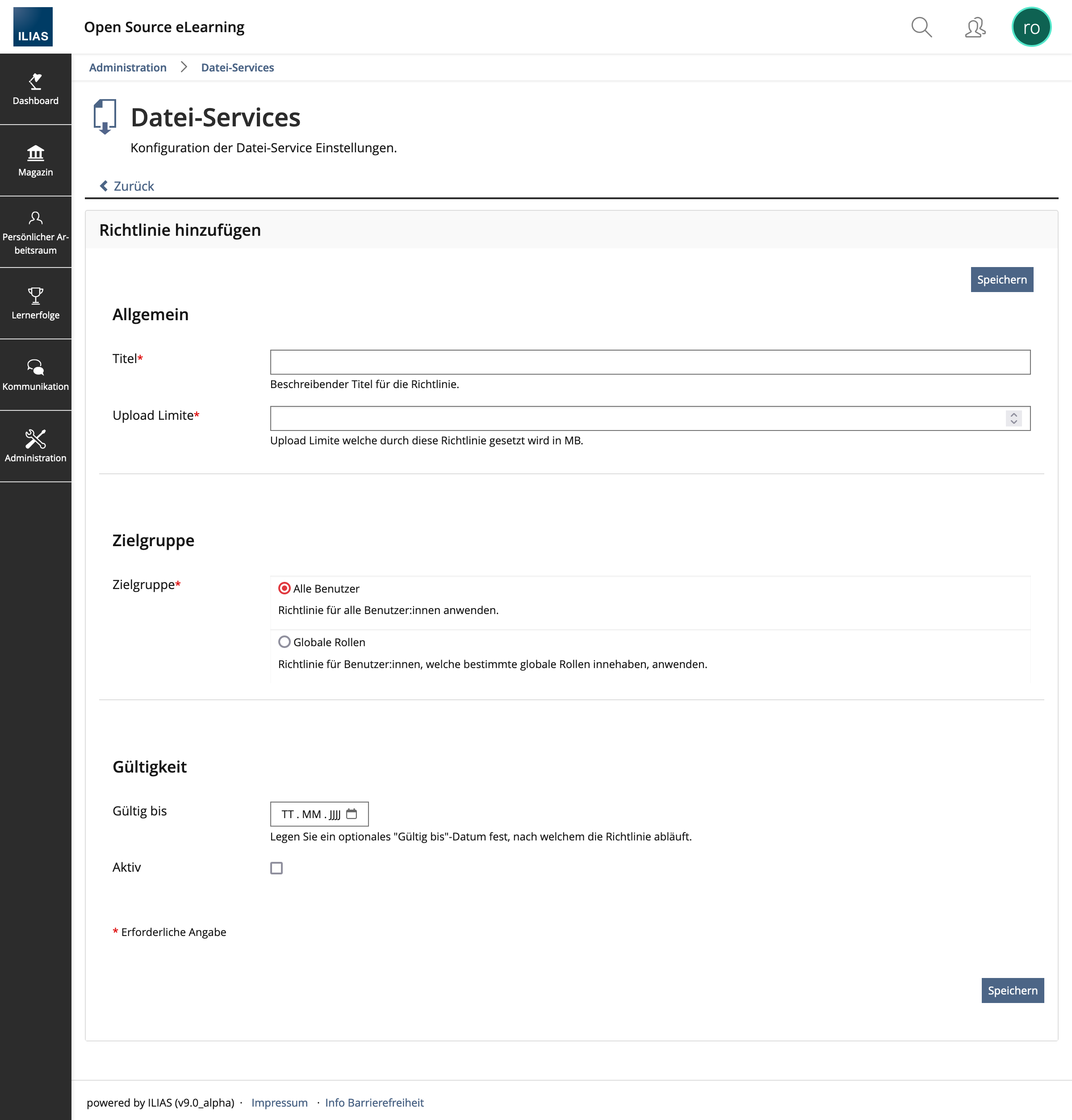This screenshot has width=1072, height=1120.
Task: Click the ILIAS logo icon
Action: (x=33, y=27)
